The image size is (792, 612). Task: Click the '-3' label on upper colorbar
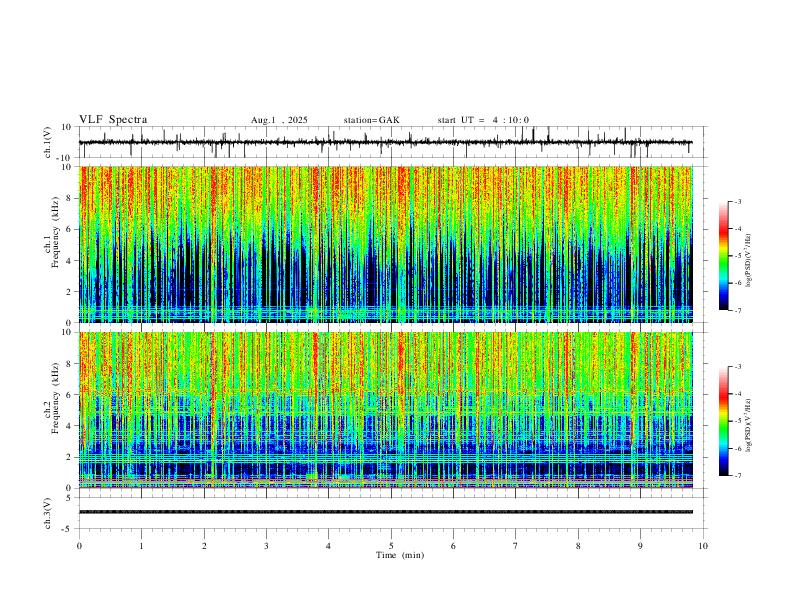point(737,201)
